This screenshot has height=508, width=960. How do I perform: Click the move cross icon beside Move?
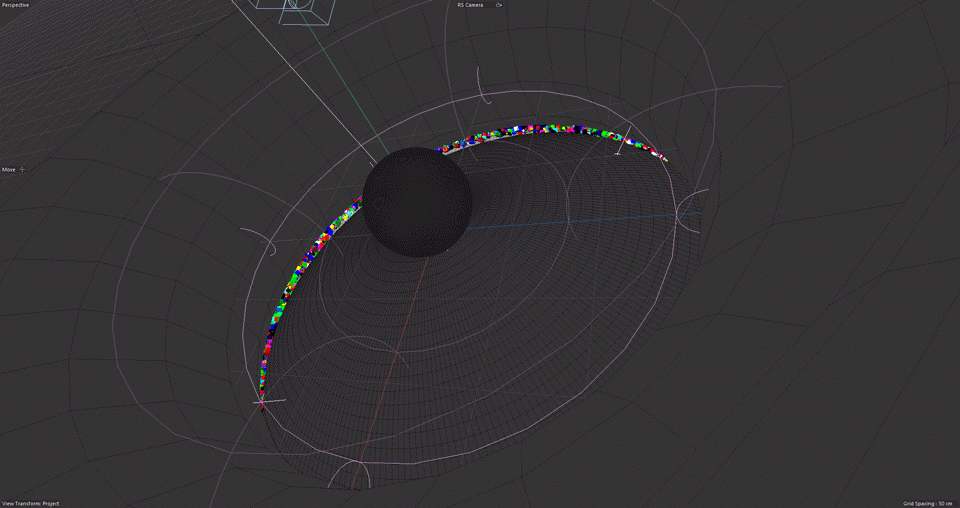pos(23,170)
